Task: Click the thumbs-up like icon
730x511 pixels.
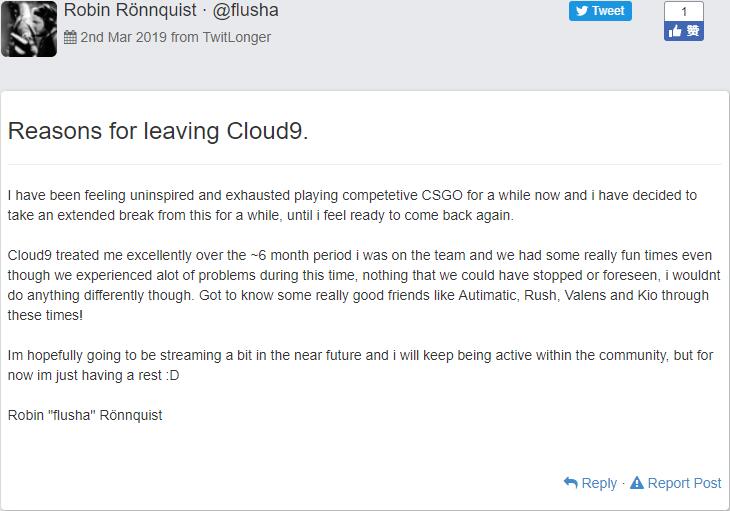Action: tap(677, 31)
